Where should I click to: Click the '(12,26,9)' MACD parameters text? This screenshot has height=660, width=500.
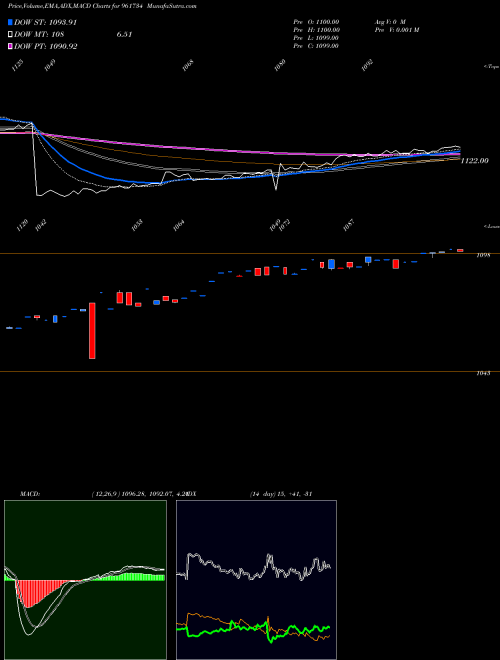[106, 493]
